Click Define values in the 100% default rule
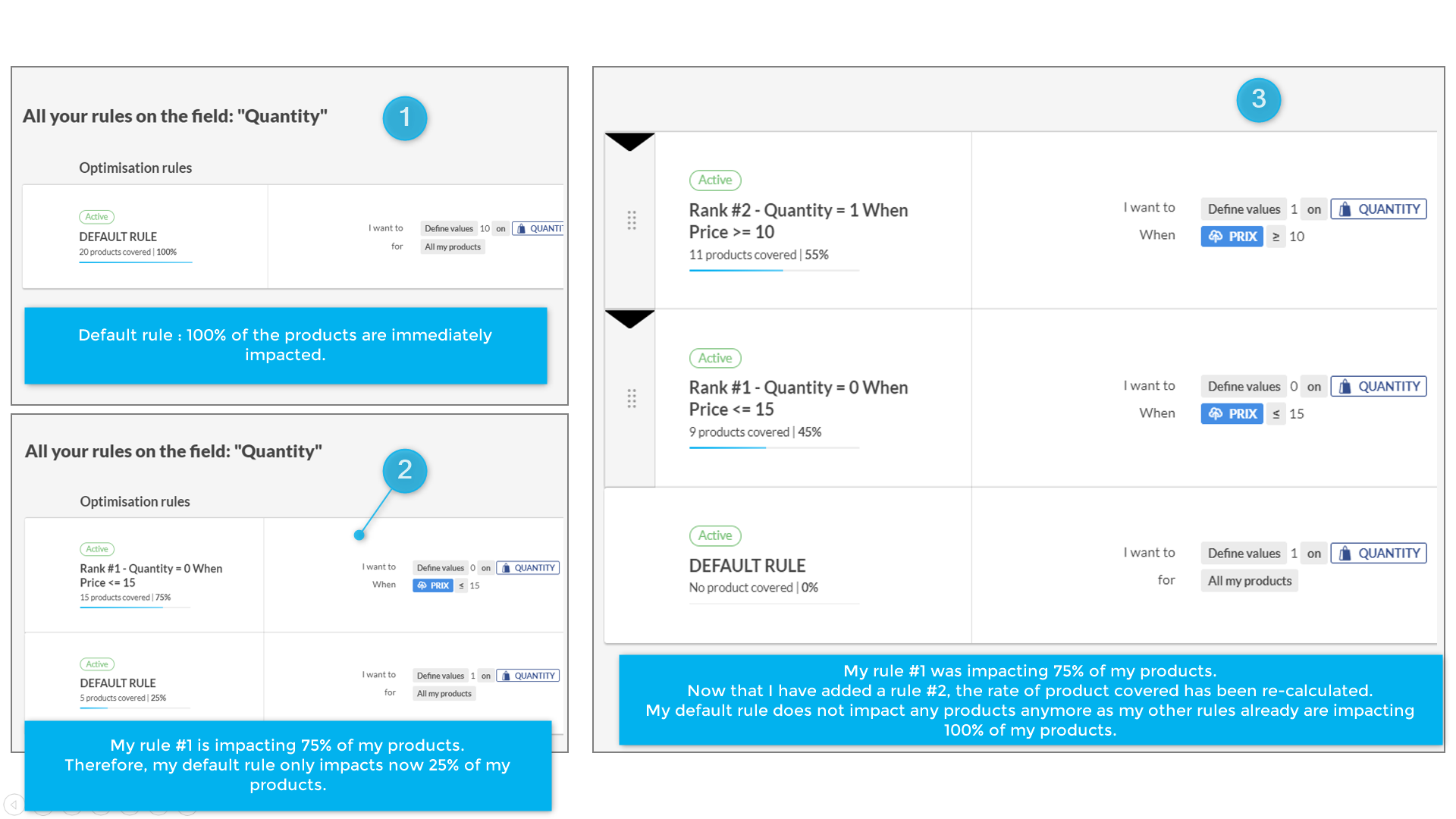The height and width of the screenshot is (819, 1456). pyautogui.click(x=448, y=228)
